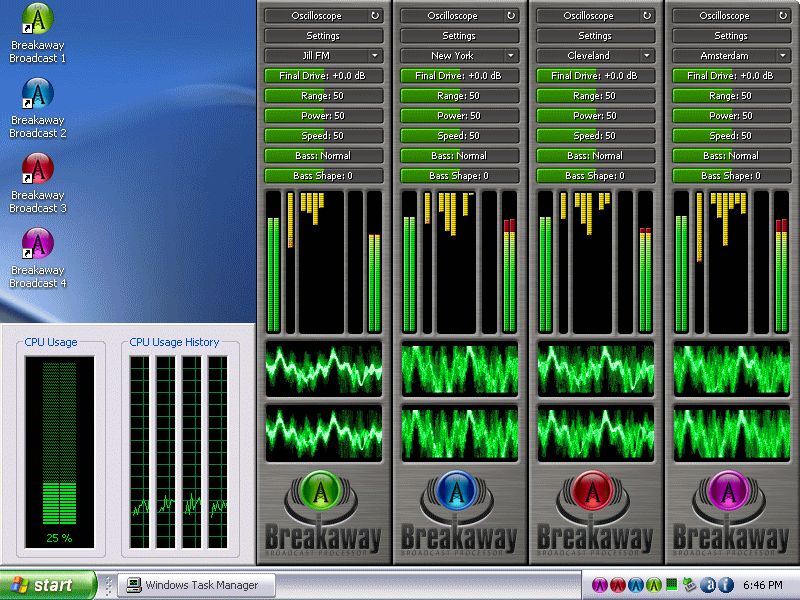800x600 pixels.
Task: Cycle the Oscilloscope display in Amsterdam panel
Action: tap(783, 16)
